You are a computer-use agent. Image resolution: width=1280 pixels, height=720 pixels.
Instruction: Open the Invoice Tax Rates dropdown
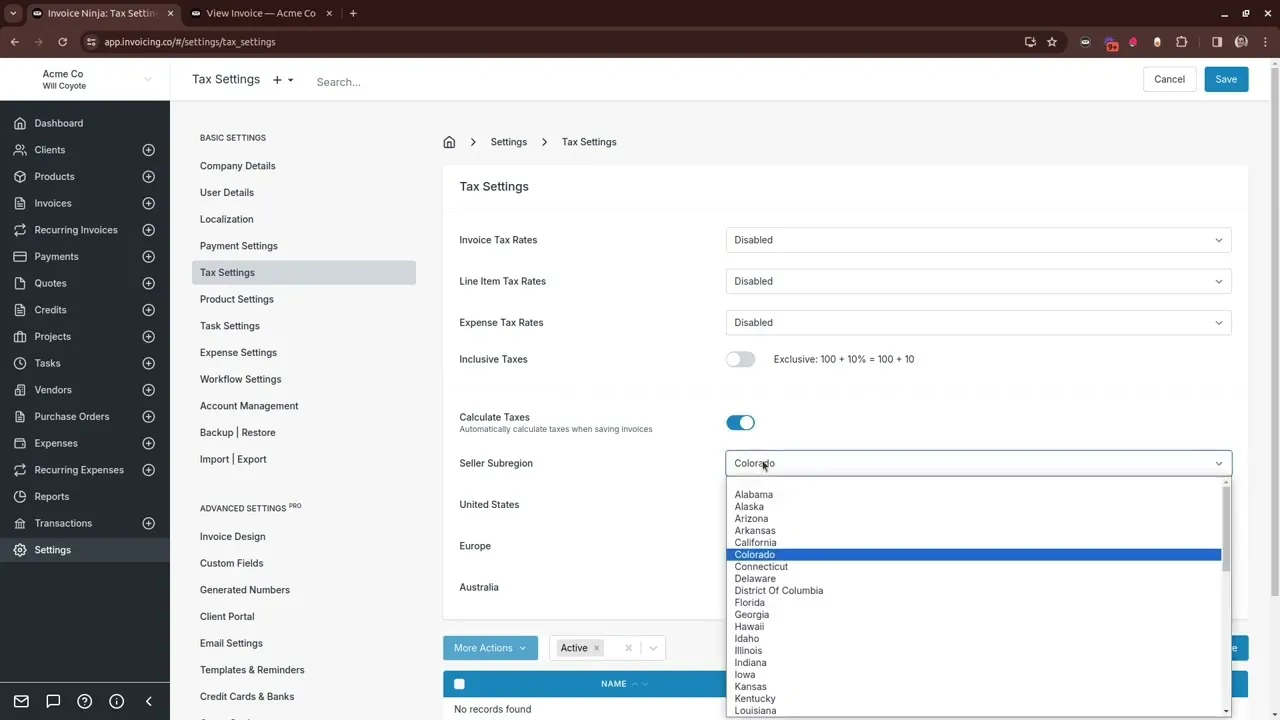tap(979, 240)
